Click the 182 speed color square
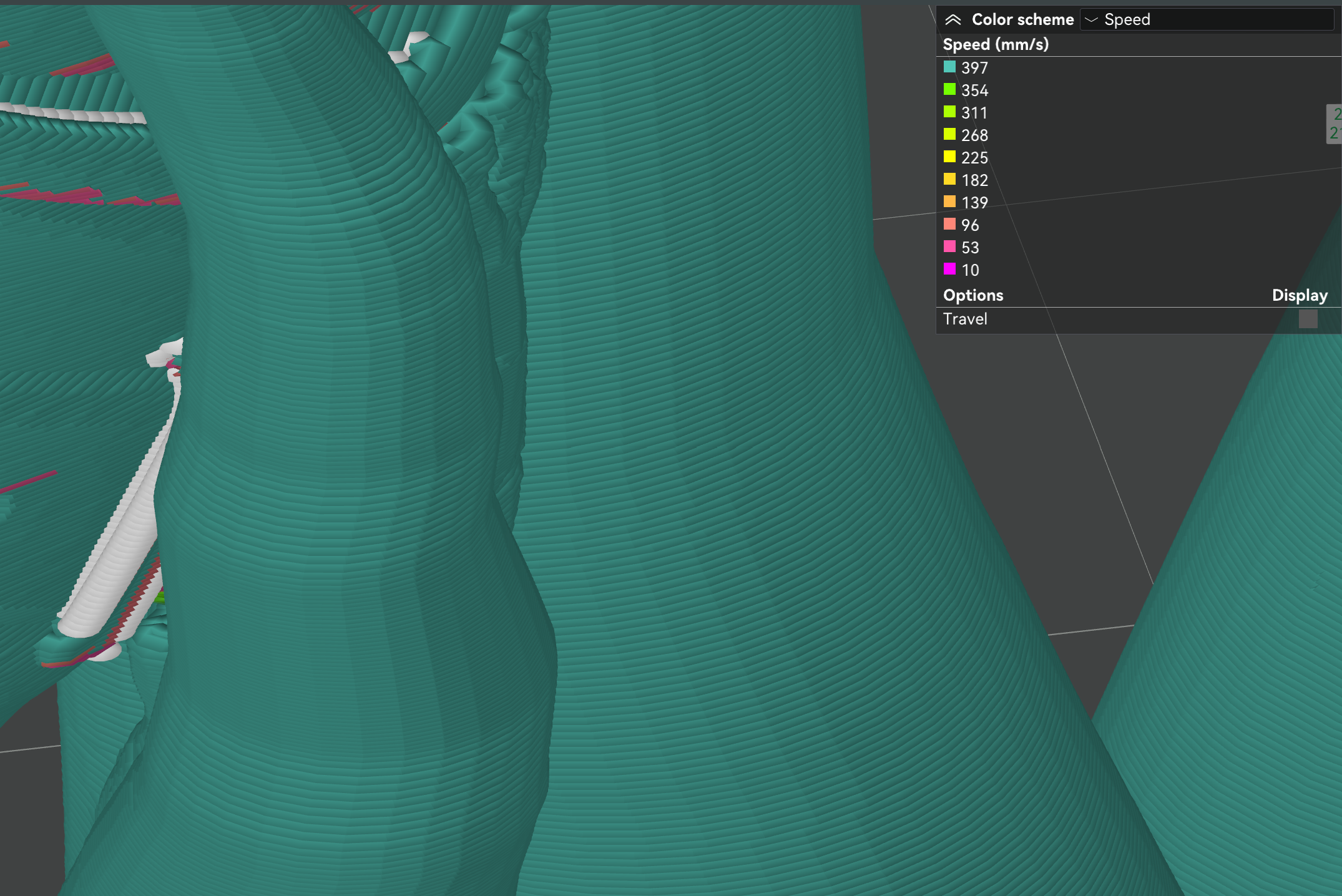This screenshot has height=896, width=1342. pyautogui.click(x=949, y=178)
